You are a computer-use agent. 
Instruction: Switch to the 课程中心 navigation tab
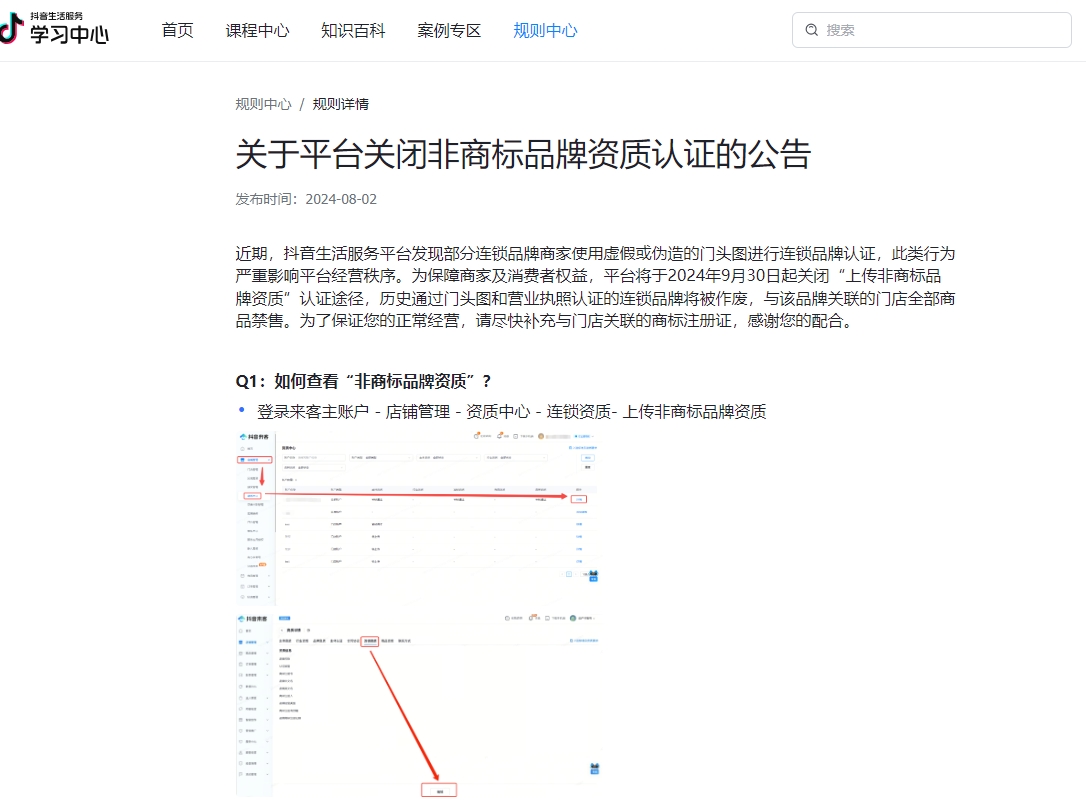[x=258, y=30]
